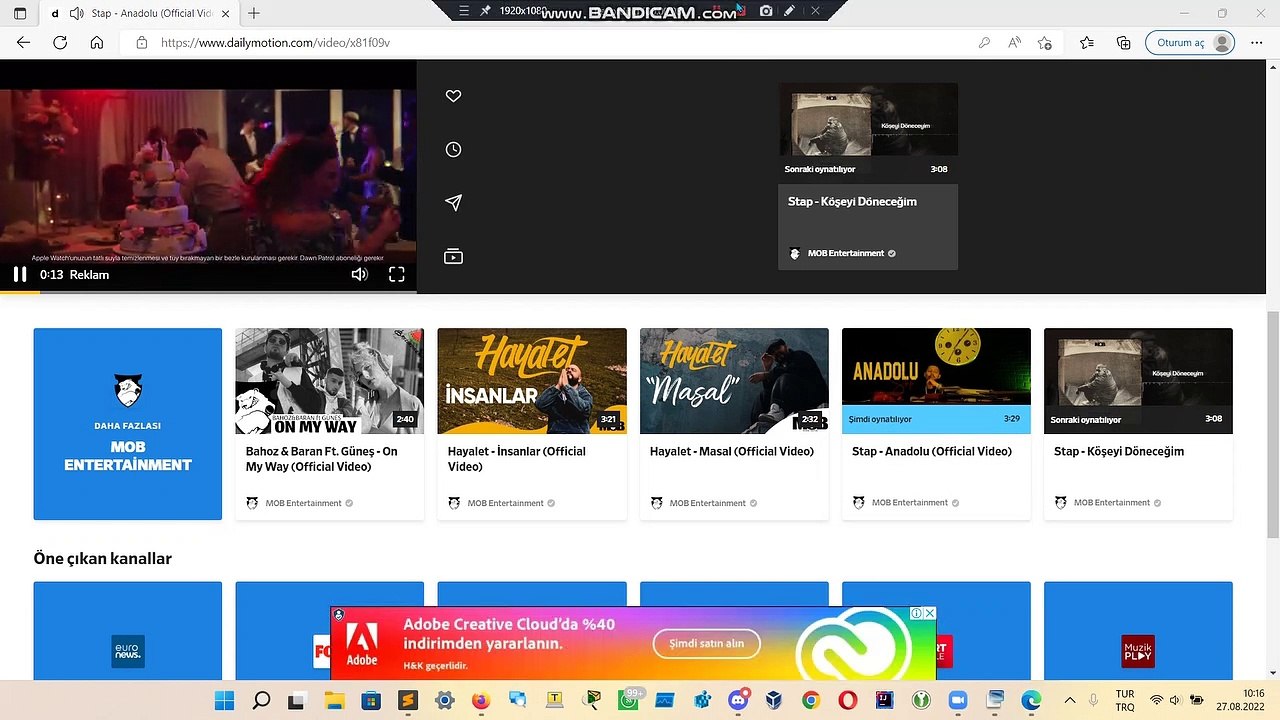Add video to Watch Later clock icon
Screen dimensions: 1280x720
point(453,149)
